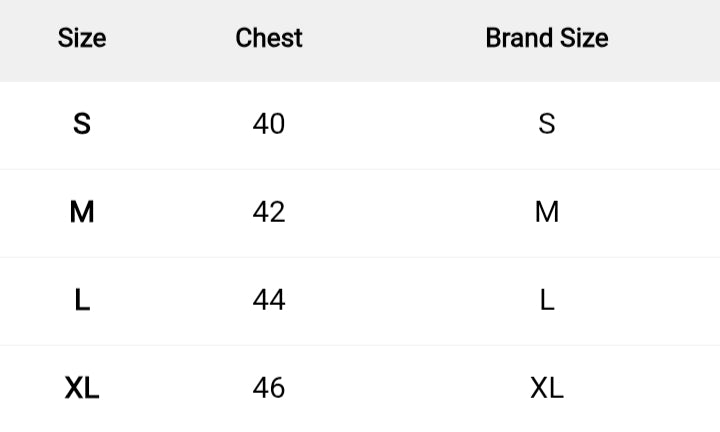Image resolution: width=720 pixels, height=432 pixels.
Task: Click brand size M cell
Action: coord(547,212)
